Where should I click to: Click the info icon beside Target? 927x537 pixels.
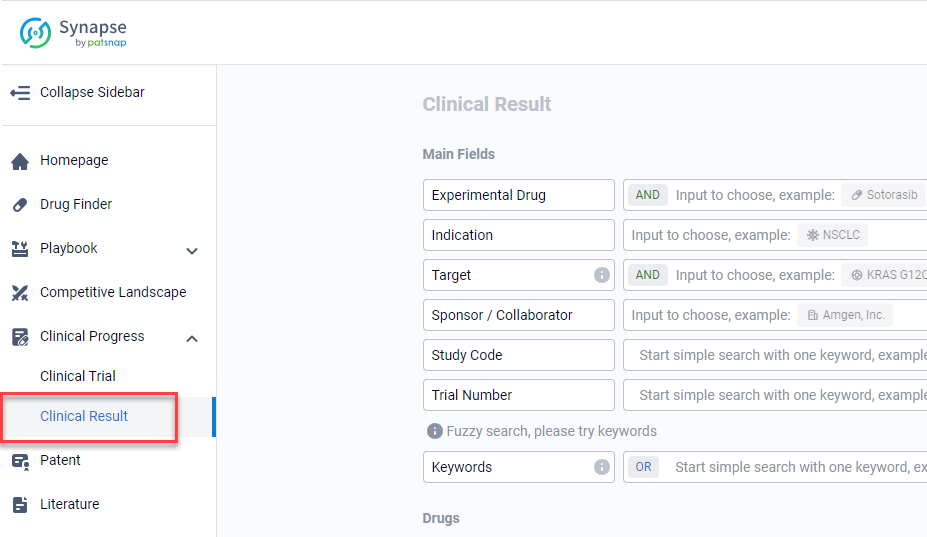click(x=601, y=275)
